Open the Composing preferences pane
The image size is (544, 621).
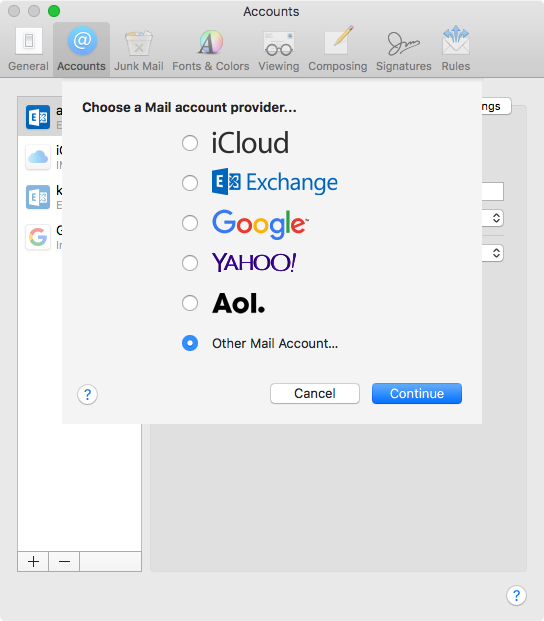coord(338,49)
